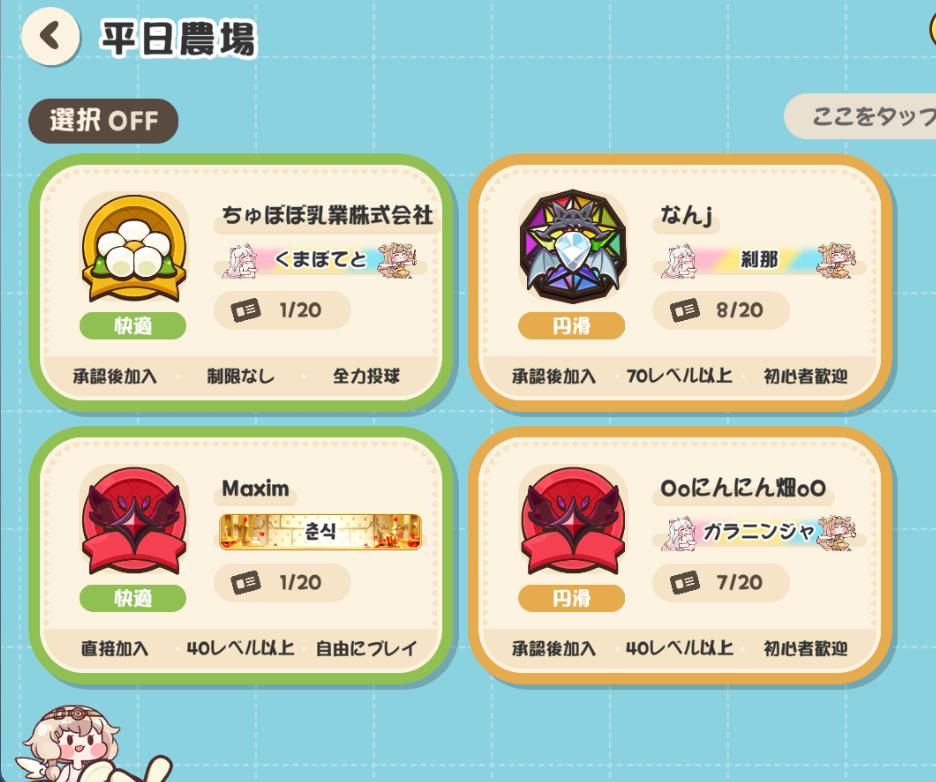
Task: Select the 70レベル以上 tag
Action: [x=679, y=376]
